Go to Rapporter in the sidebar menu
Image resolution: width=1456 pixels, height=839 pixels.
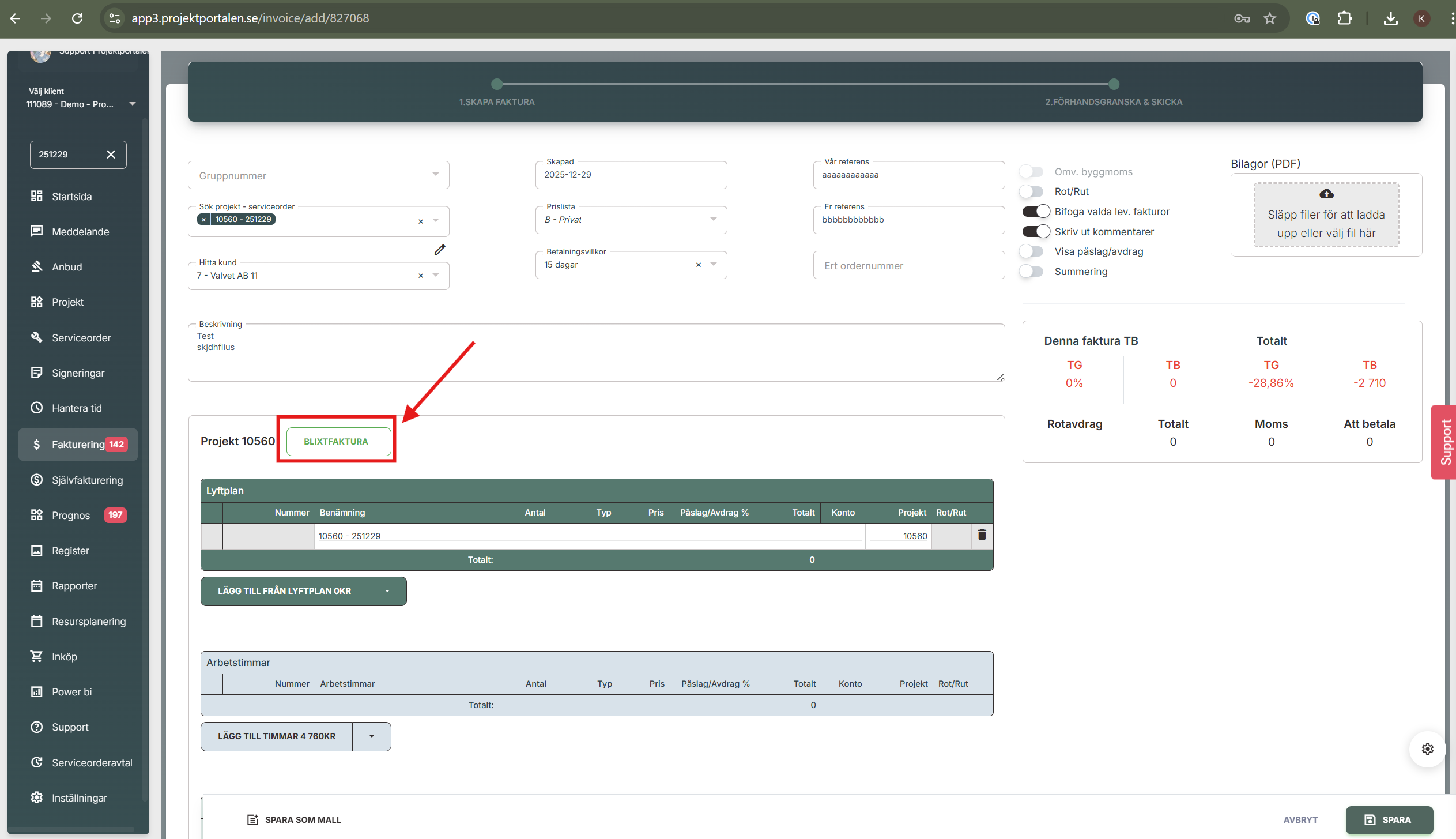(x=74, y=586)
